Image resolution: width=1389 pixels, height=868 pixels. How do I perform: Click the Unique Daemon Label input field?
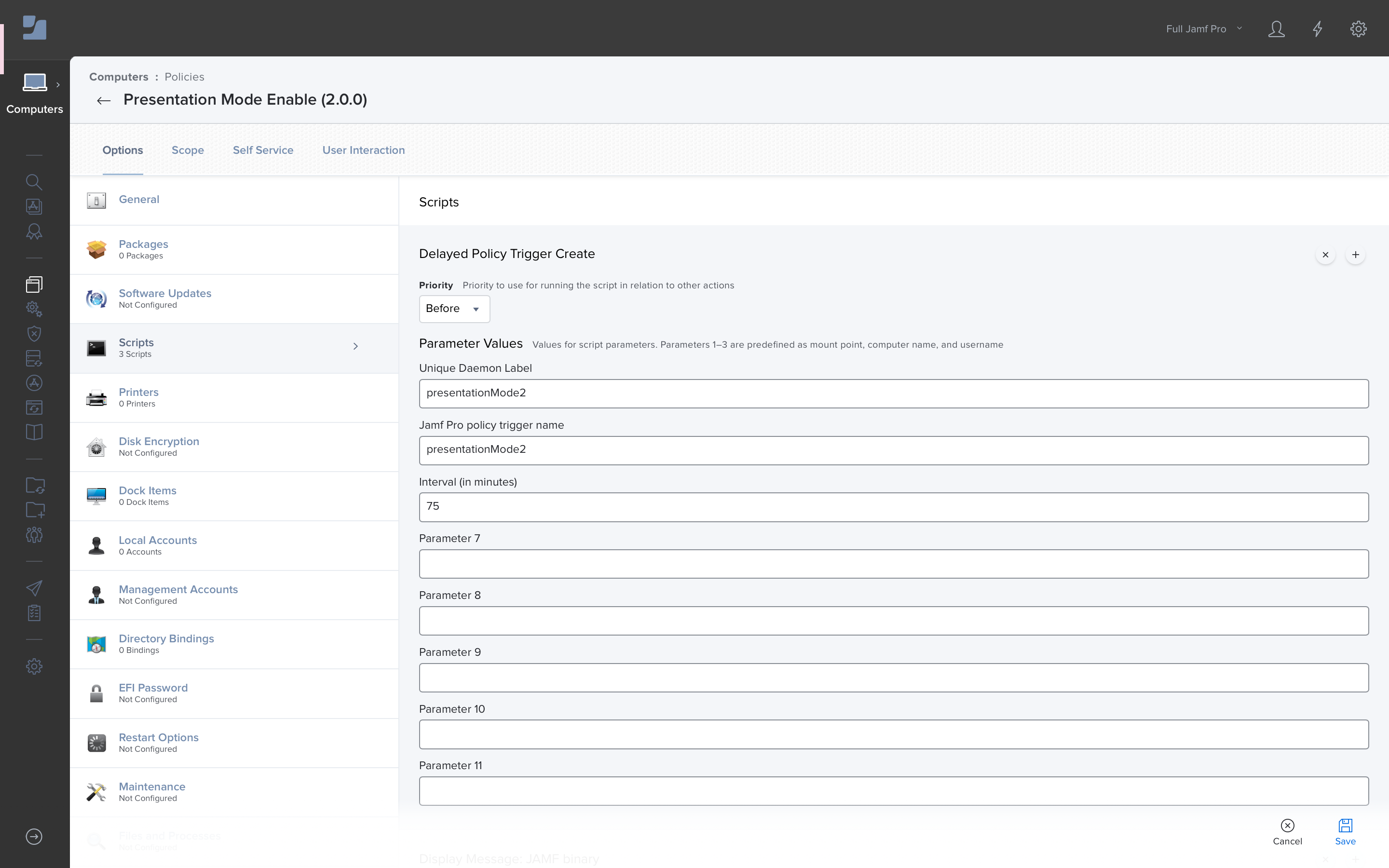coord(894,392)
